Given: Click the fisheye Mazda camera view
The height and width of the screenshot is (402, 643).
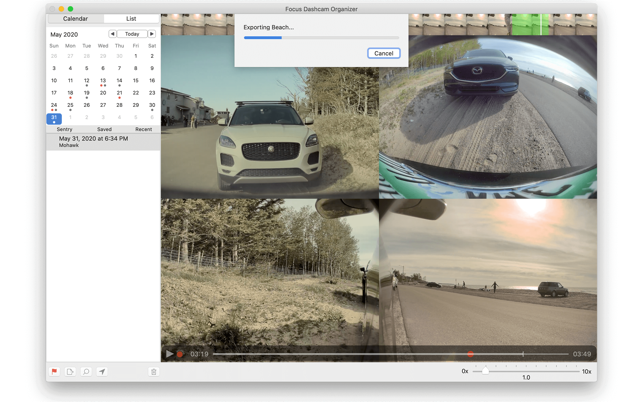Looking at the screenshot, I should (488, 117).
